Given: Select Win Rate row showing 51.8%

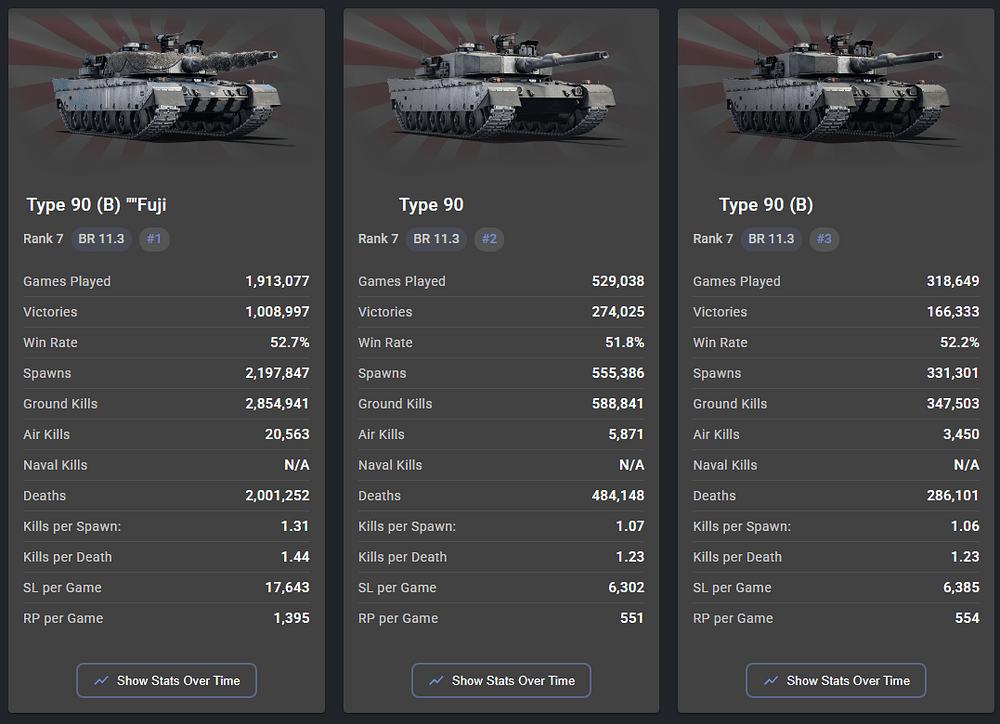Looking at the screenshot, I should (x=501, y=343).
